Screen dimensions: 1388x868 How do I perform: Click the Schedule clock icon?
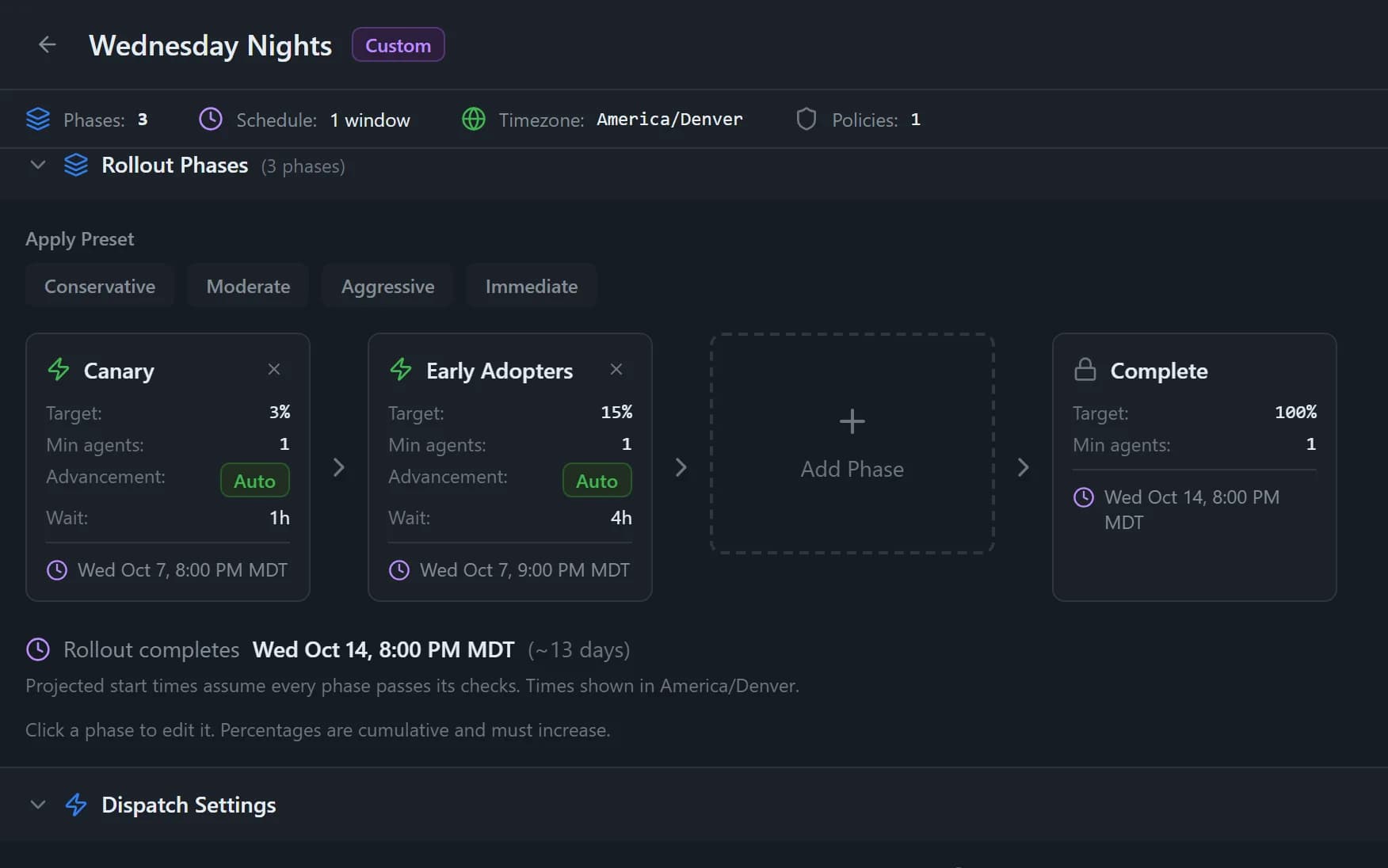[x=211, y=120]
